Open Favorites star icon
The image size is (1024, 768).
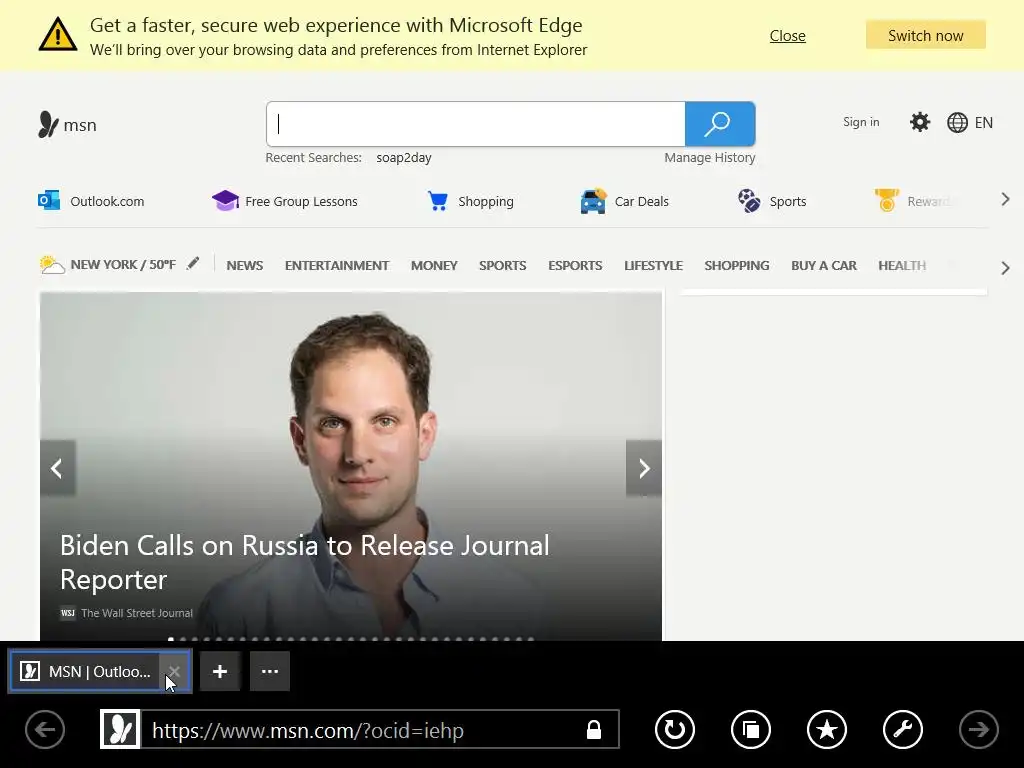pos(827,729)
